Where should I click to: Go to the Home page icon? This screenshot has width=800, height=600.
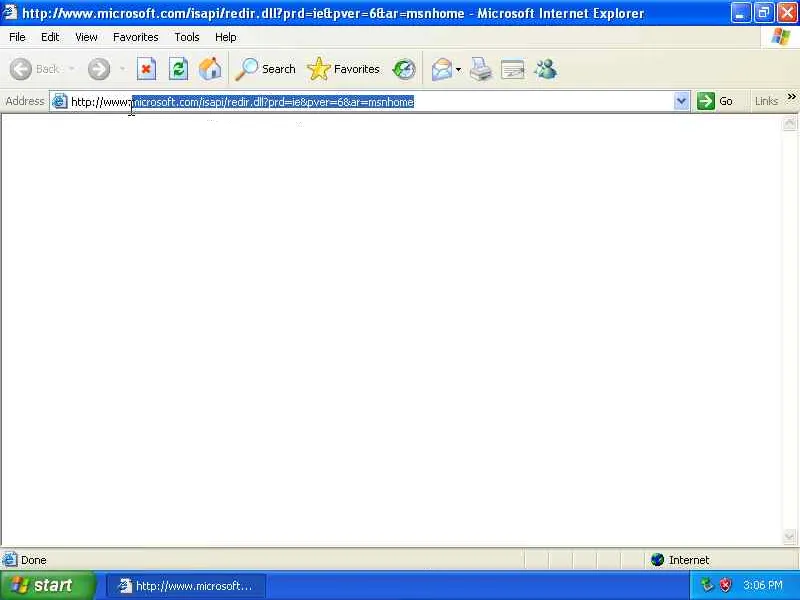(210, 69)
